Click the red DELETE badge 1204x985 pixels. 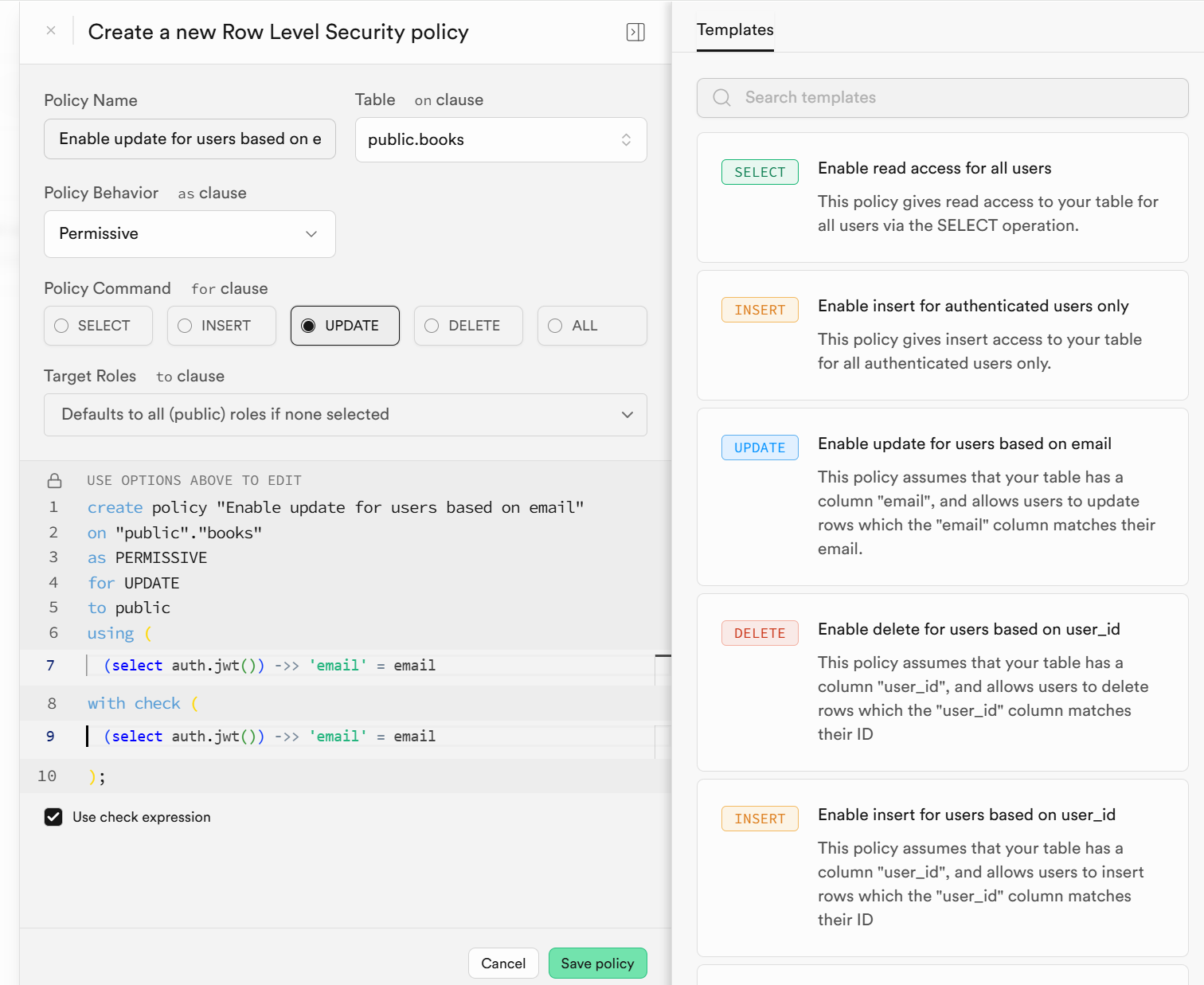coord(760,633)
